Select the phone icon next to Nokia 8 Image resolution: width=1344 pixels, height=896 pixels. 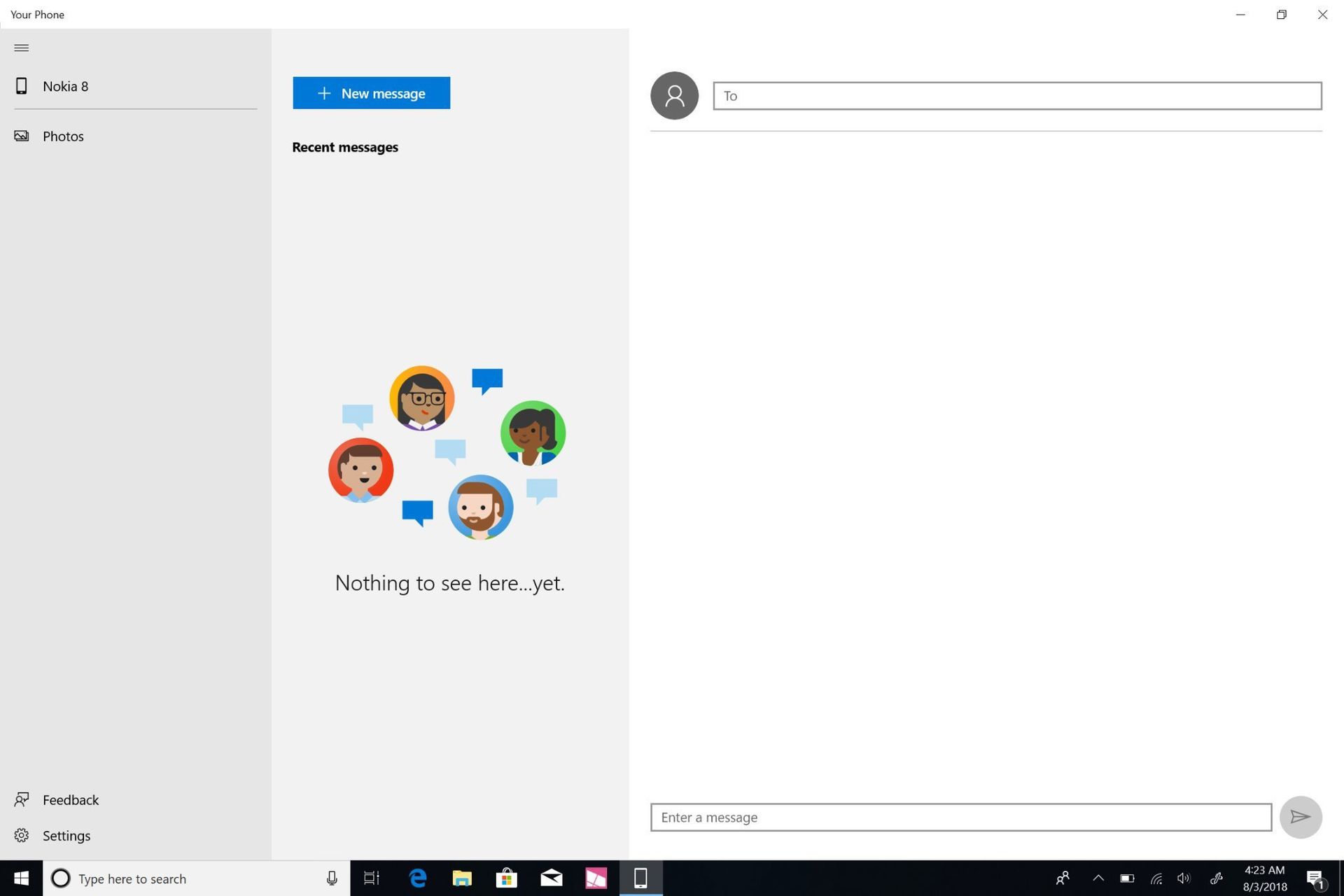tap(22, 85)
